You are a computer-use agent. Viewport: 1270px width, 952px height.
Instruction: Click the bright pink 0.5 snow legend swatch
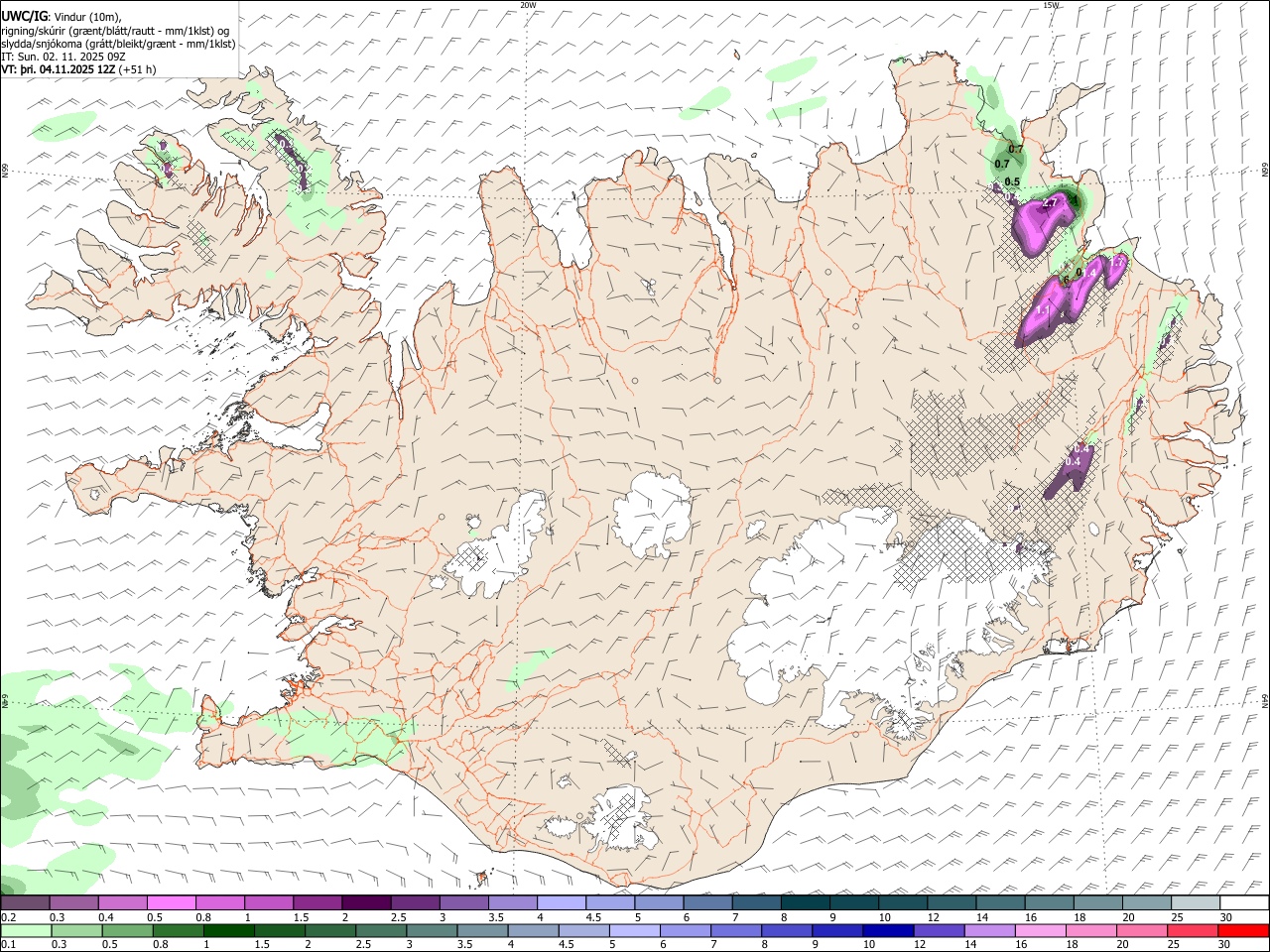171,902
